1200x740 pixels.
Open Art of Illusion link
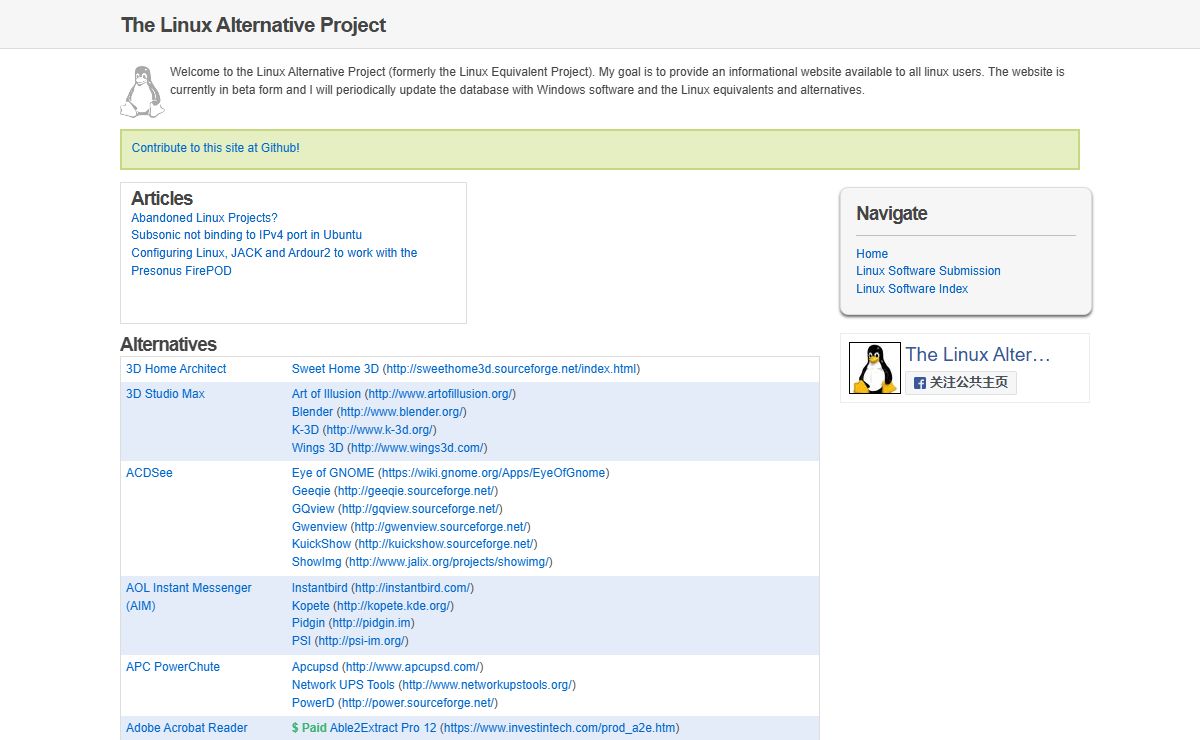coord(326,394)
